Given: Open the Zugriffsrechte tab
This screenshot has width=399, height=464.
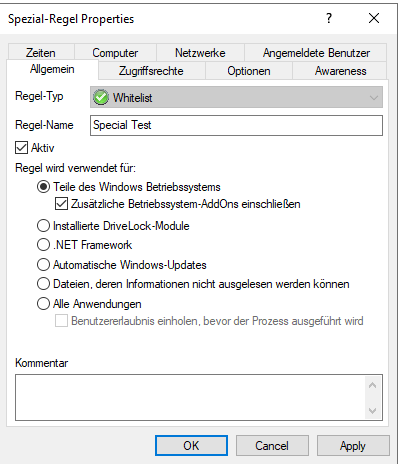Looking at the screenshot, I should coord(151,71).
